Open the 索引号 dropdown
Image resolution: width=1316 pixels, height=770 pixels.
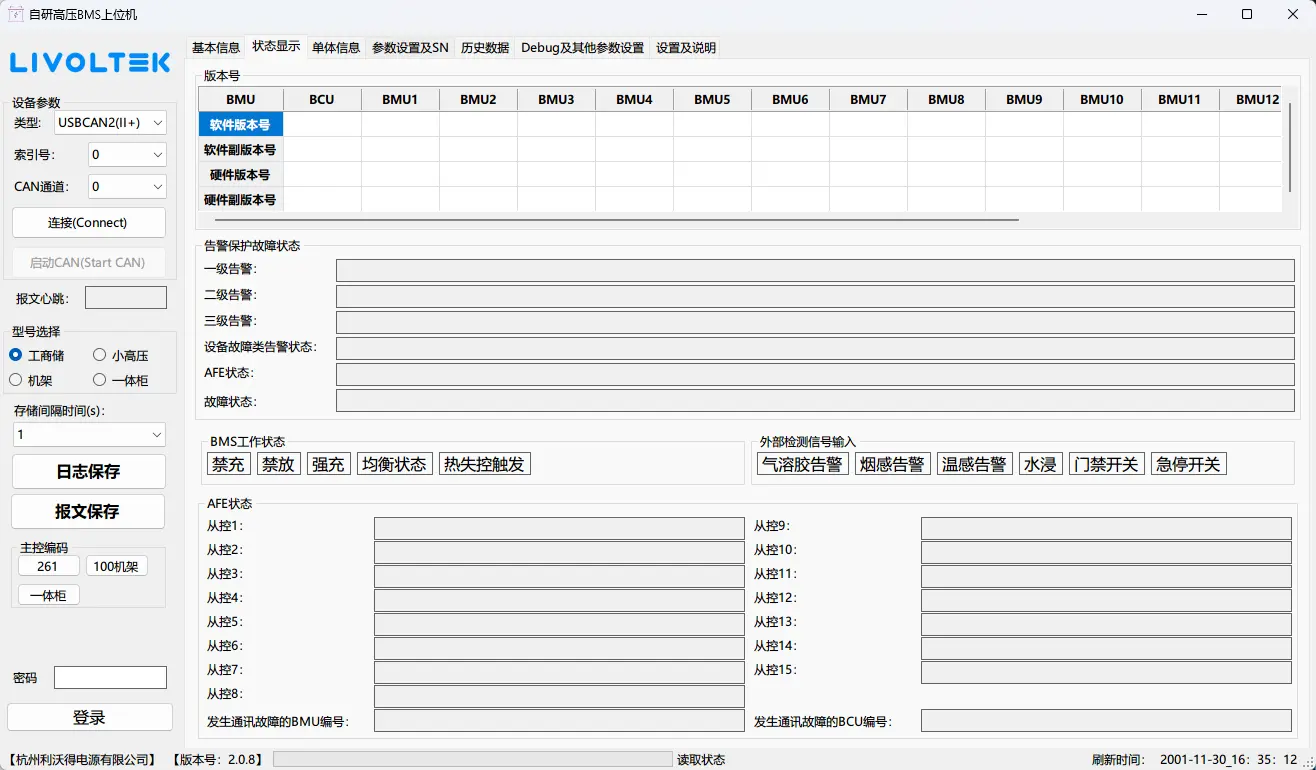tap(127, 154)
